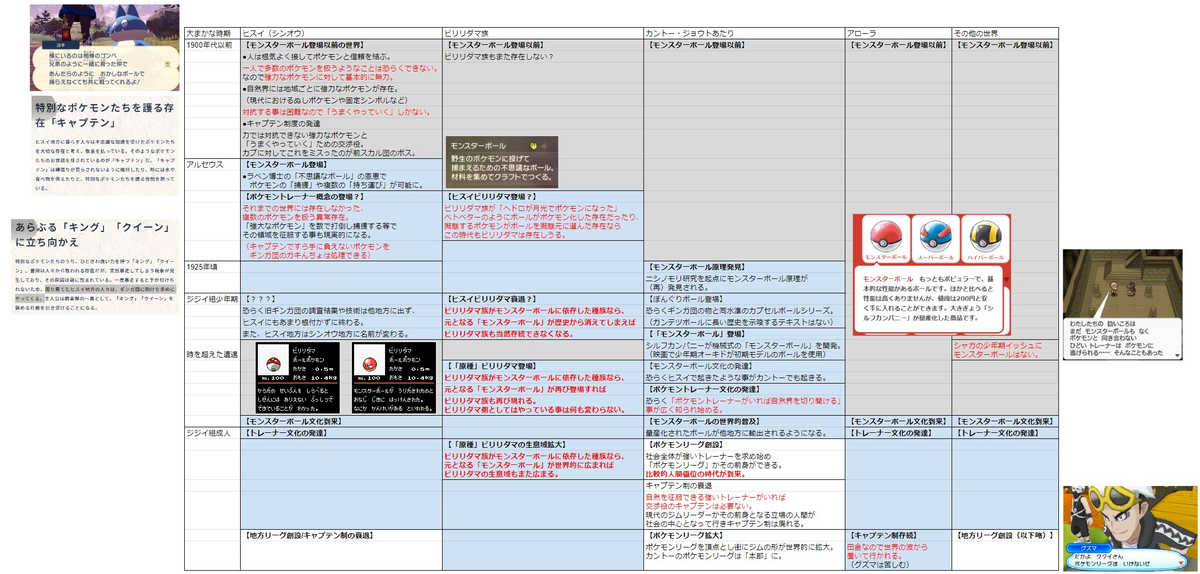Select the ビリリダマ族 column header
Image resolution: width=1200 pixels, height=574 pixels.
pyautogui.click(x=543, y=34)
